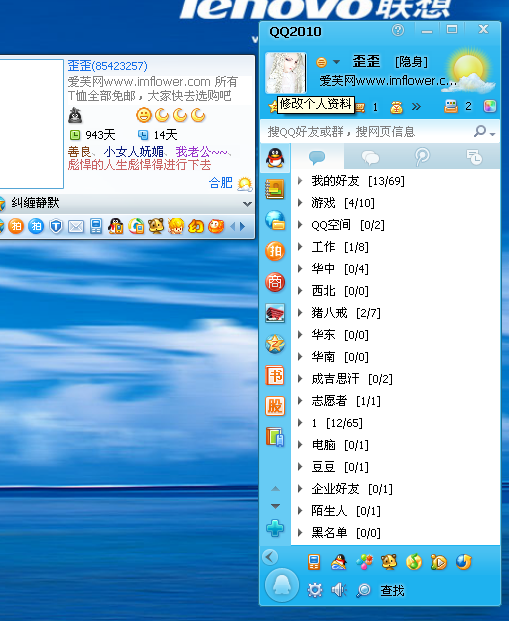The width and height of the screenshot is (509, 621).
Task: Expand the 纠缠静默 chevron in contact card
Action: [x=248, y=204]
